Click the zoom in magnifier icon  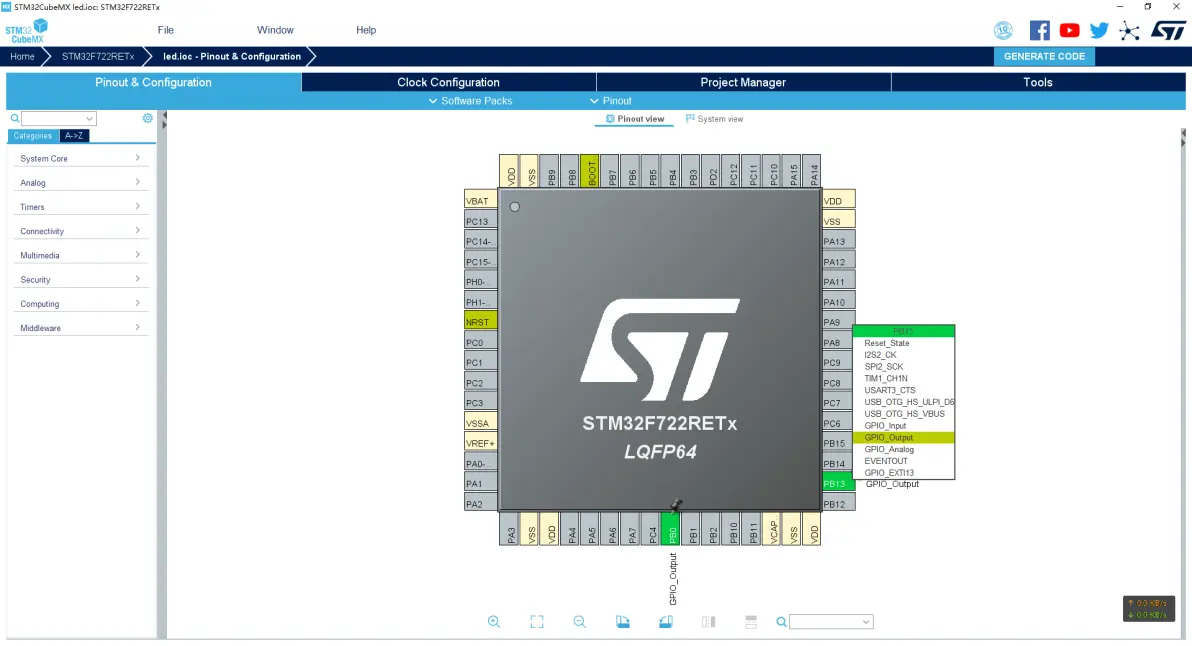494,622
